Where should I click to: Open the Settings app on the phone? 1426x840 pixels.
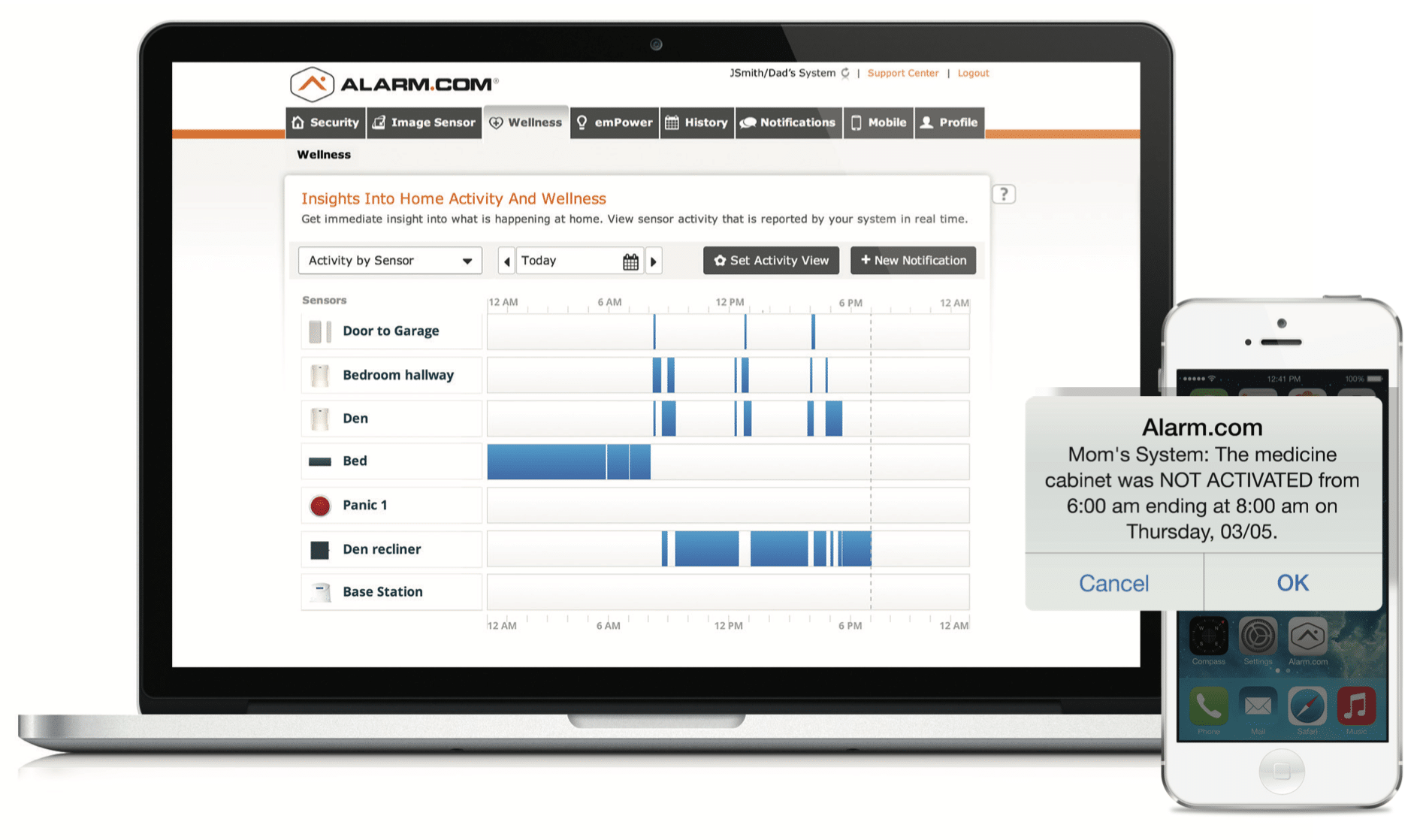pos(1258,637)
